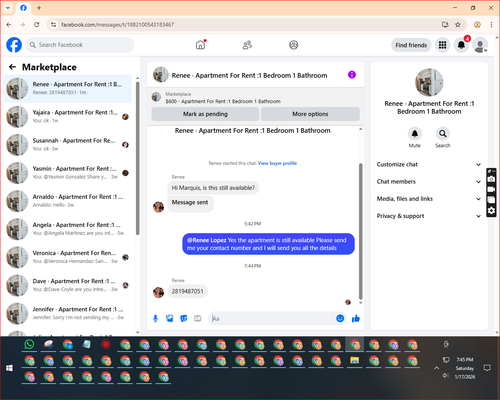Click the conversation list scrollbar
The height and width of the screenshot is (400, 500).
click(x=137, y=158)
